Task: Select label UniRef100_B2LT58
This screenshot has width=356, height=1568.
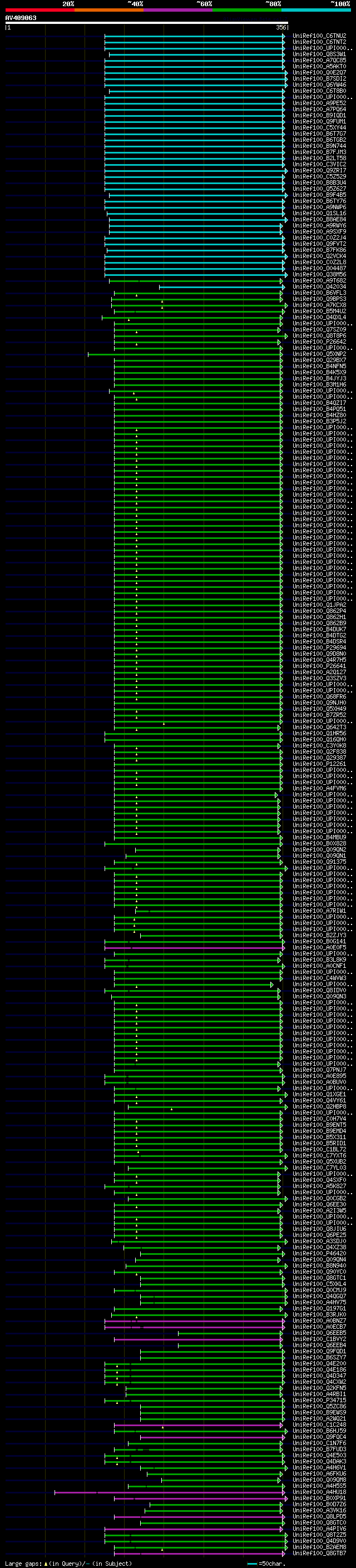Action: pyautogui.click(x=319, y=159)
